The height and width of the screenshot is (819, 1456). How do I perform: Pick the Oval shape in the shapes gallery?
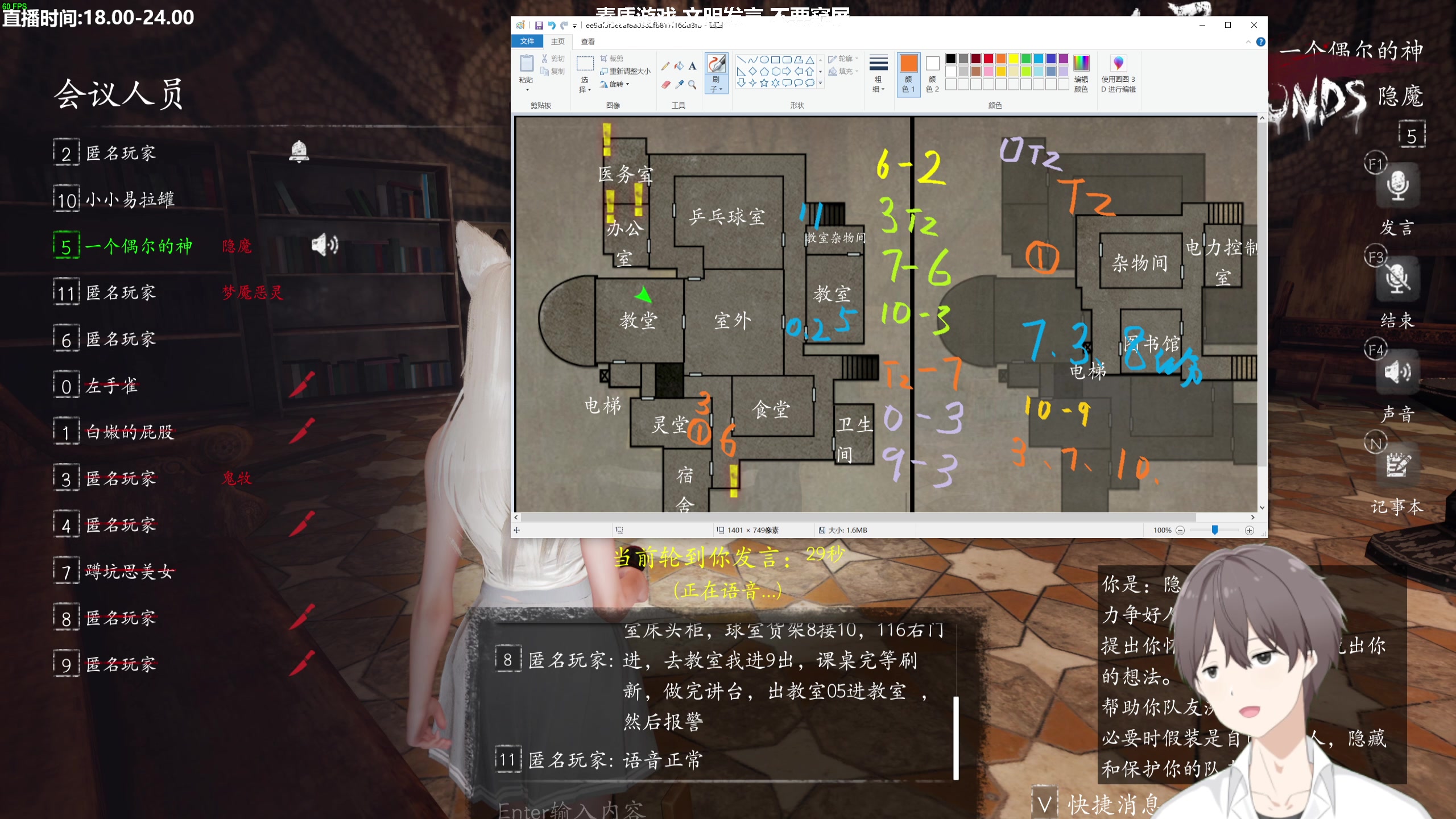pyautogui.click(x=764, y=60)
